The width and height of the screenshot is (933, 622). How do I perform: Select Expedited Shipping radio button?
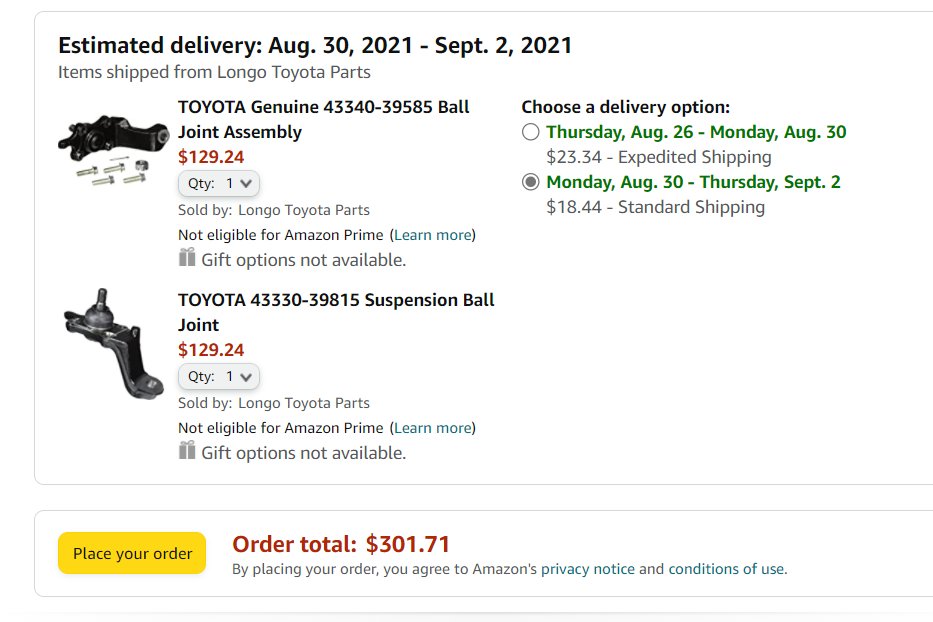(530, 132)
